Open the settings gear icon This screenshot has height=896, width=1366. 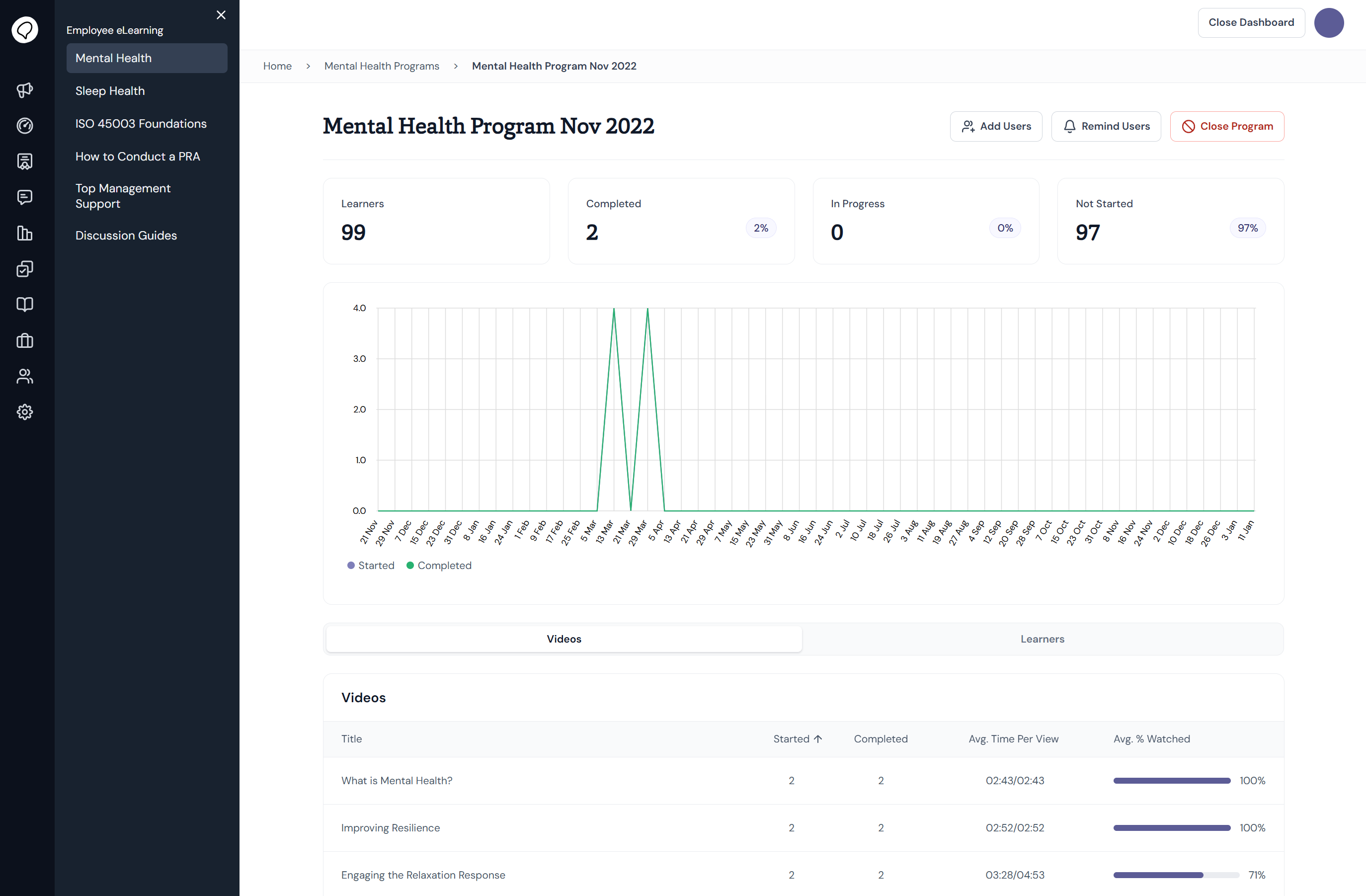click(25, 412)
